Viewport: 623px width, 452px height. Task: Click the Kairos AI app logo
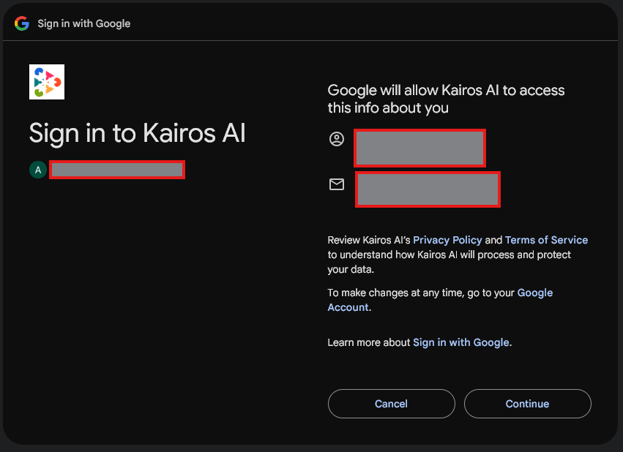(47, 82)
